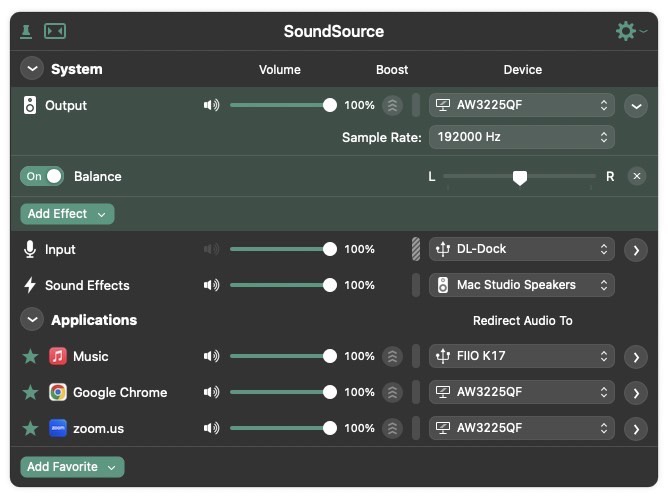This screenshot has height=497, width=668.
Task: Collapse the Applications section chevron
Action: coord(33,320)
